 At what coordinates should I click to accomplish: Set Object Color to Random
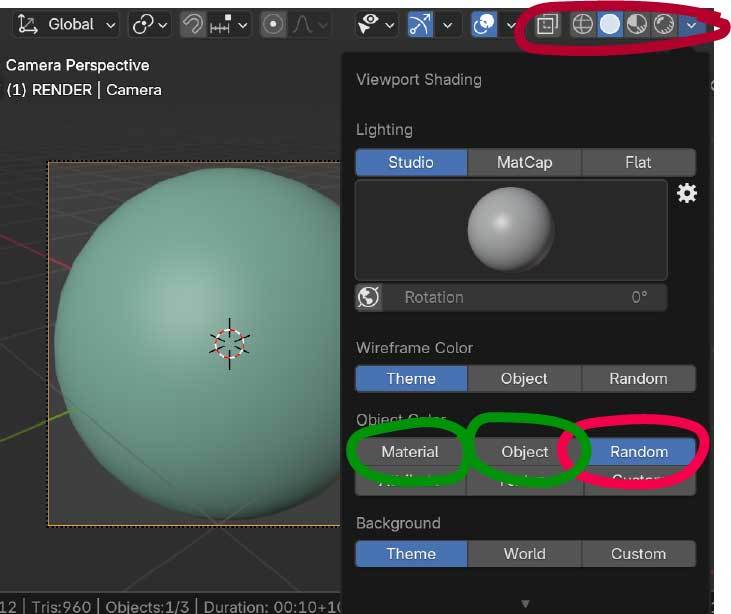639,451
